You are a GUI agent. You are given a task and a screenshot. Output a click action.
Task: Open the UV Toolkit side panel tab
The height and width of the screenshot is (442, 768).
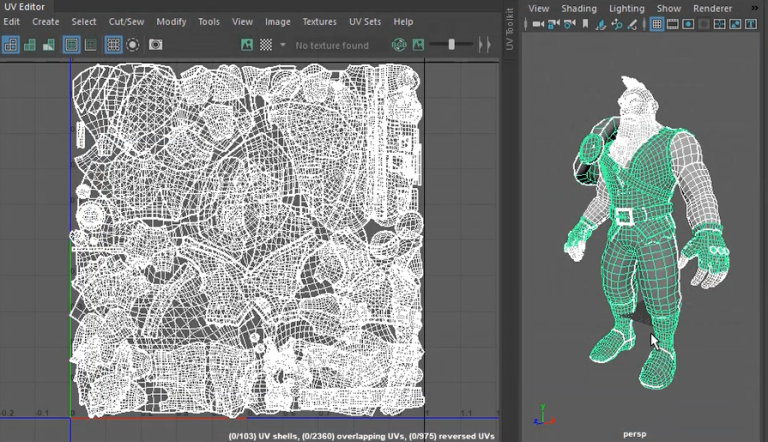click(509, 30)
